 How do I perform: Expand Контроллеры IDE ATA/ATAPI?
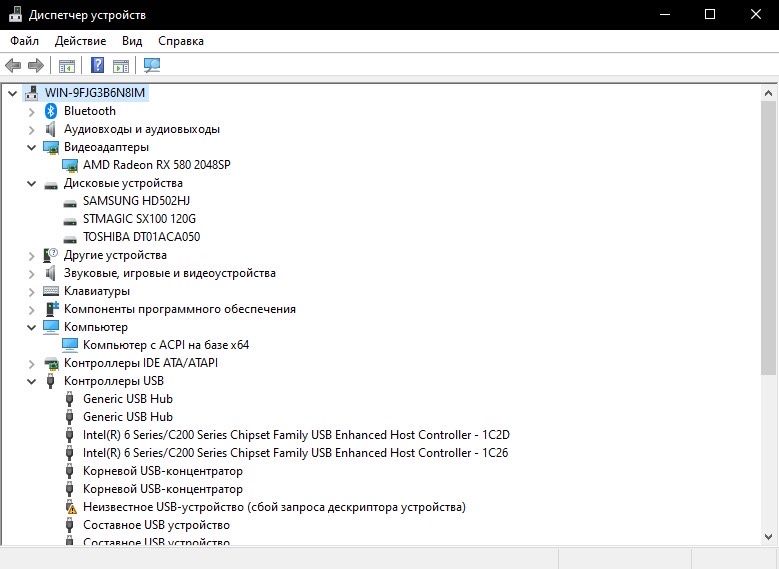tap(32, 364)
